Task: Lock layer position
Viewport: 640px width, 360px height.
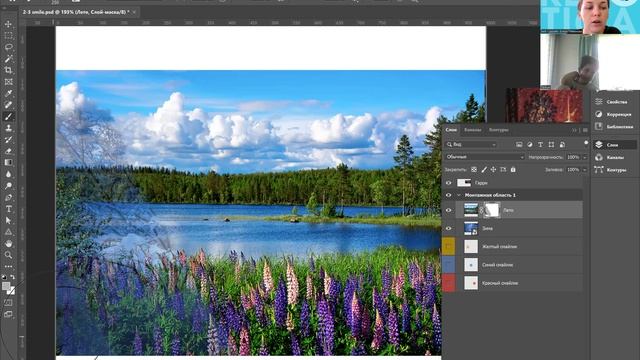Action: tap(493, 169)
